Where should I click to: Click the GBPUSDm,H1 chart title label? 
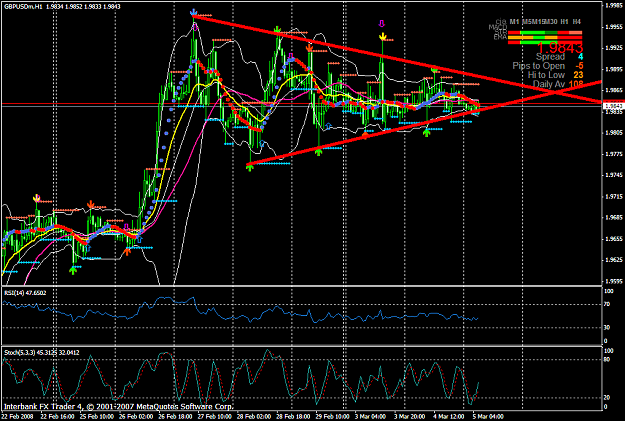(x=23, y=6)
